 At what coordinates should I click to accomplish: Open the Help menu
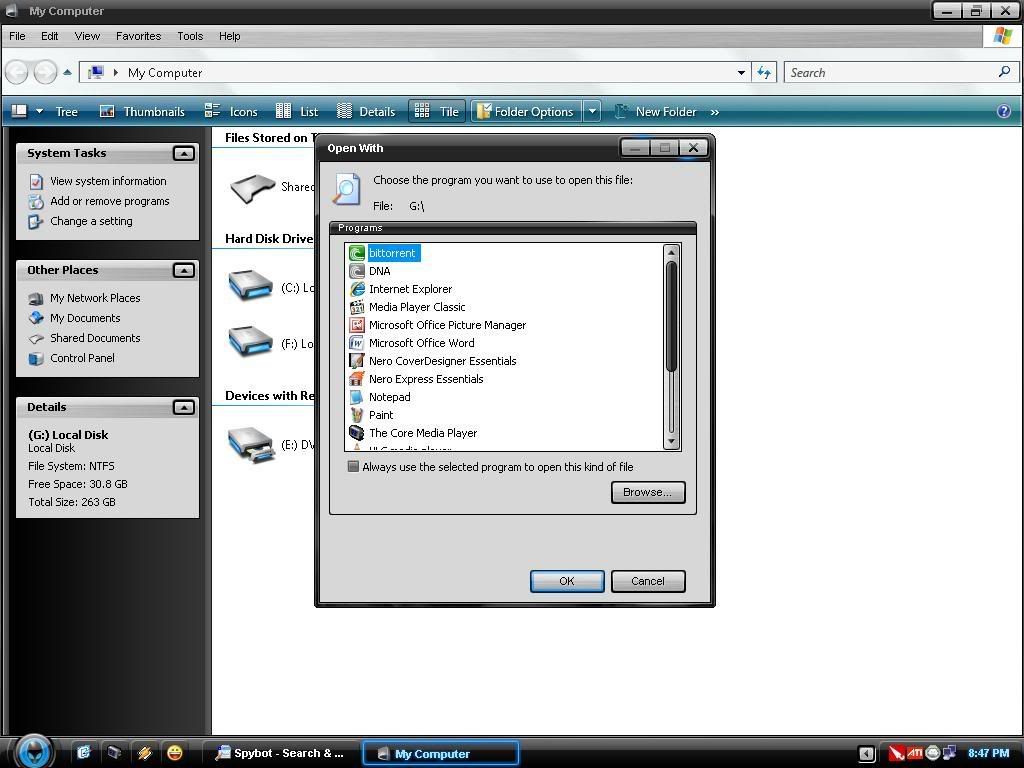pyautogui.click(x=229, y=36)
